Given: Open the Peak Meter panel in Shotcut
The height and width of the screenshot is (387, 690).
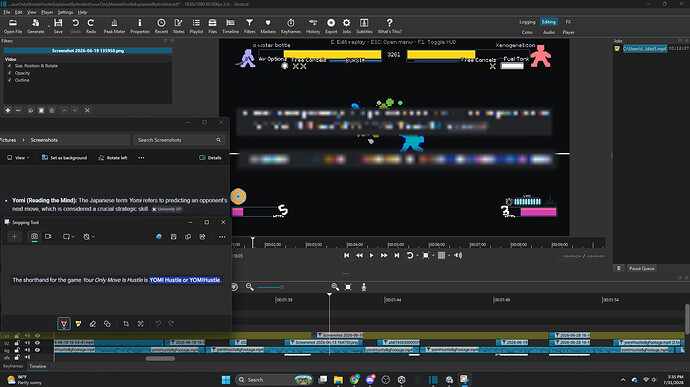Looking at the screenshot, I should point(114,26).
